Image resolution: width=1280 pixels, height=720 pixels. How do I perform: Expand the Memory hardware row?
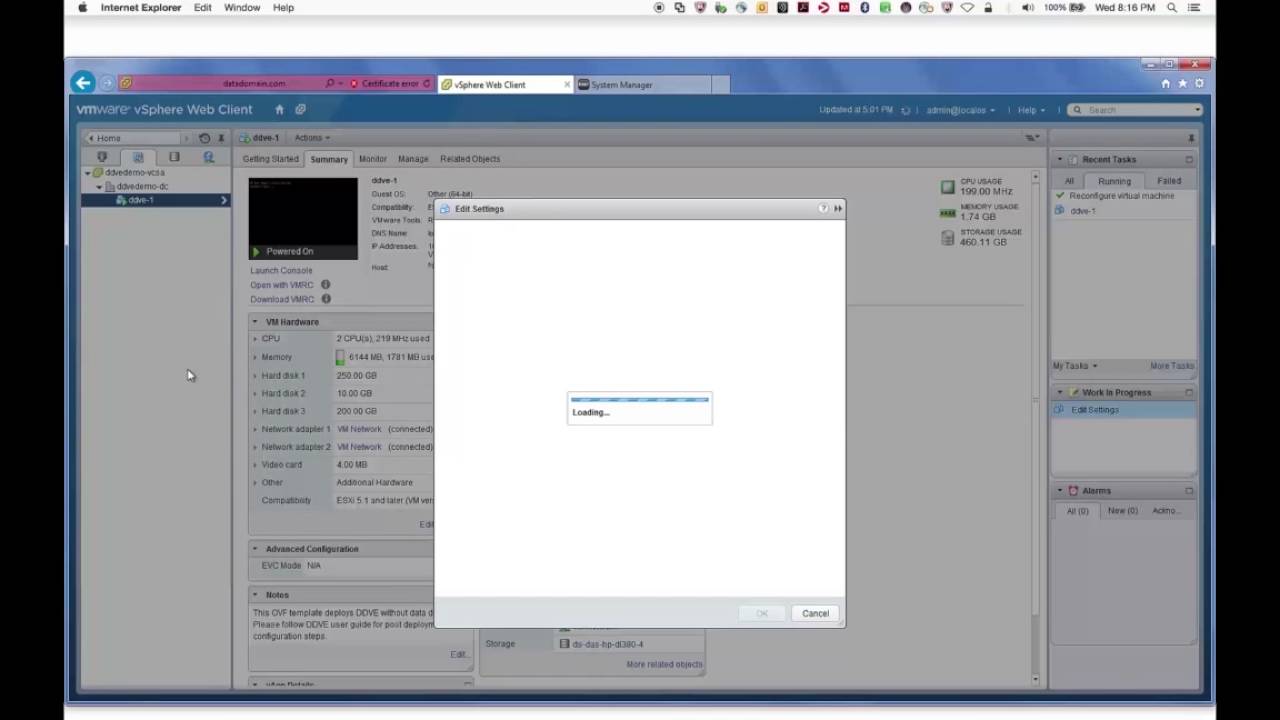click(255, 357)
